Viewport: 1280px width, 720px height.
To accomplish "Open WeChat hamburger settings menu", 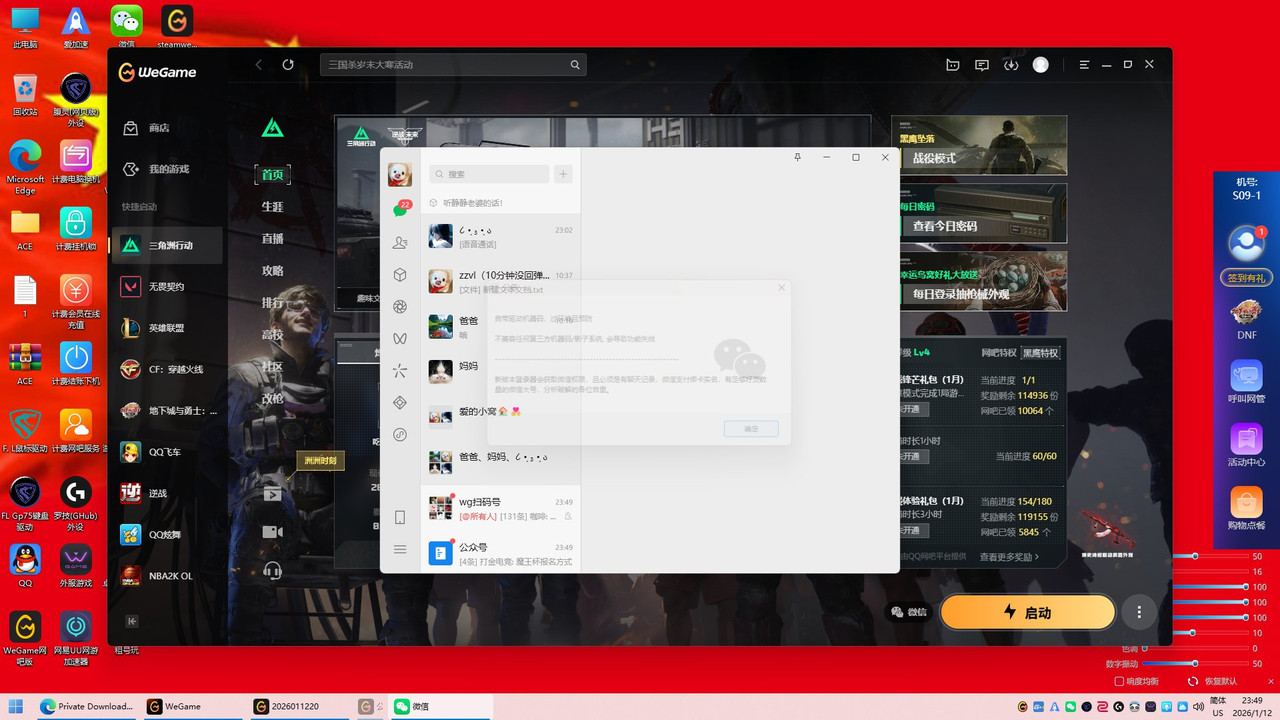I will click(400, 549).
